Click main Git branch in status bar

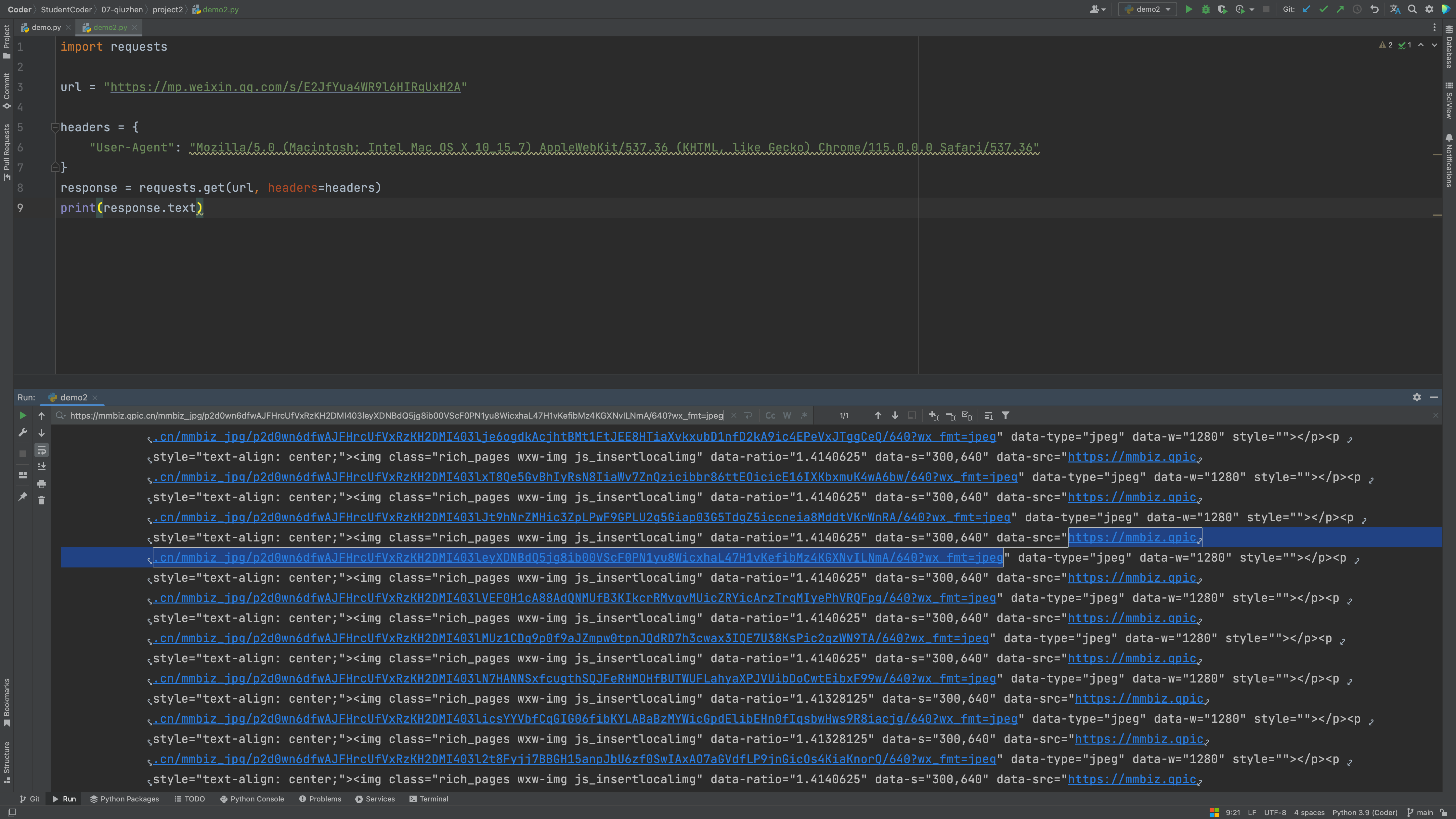(x=1419, y=812)
